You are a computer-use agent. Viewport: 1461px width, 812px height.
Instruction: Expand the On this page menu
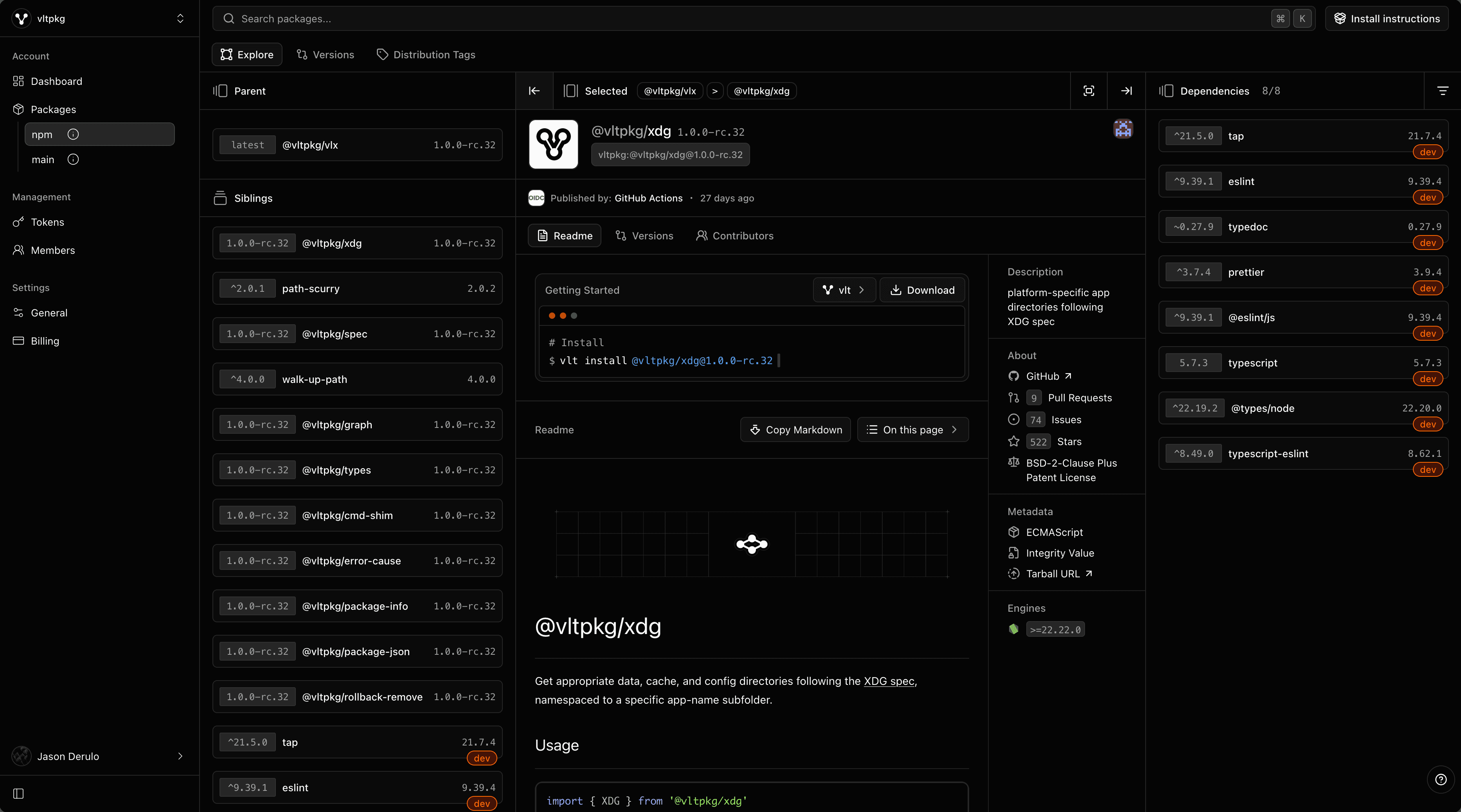coord(913,430)
